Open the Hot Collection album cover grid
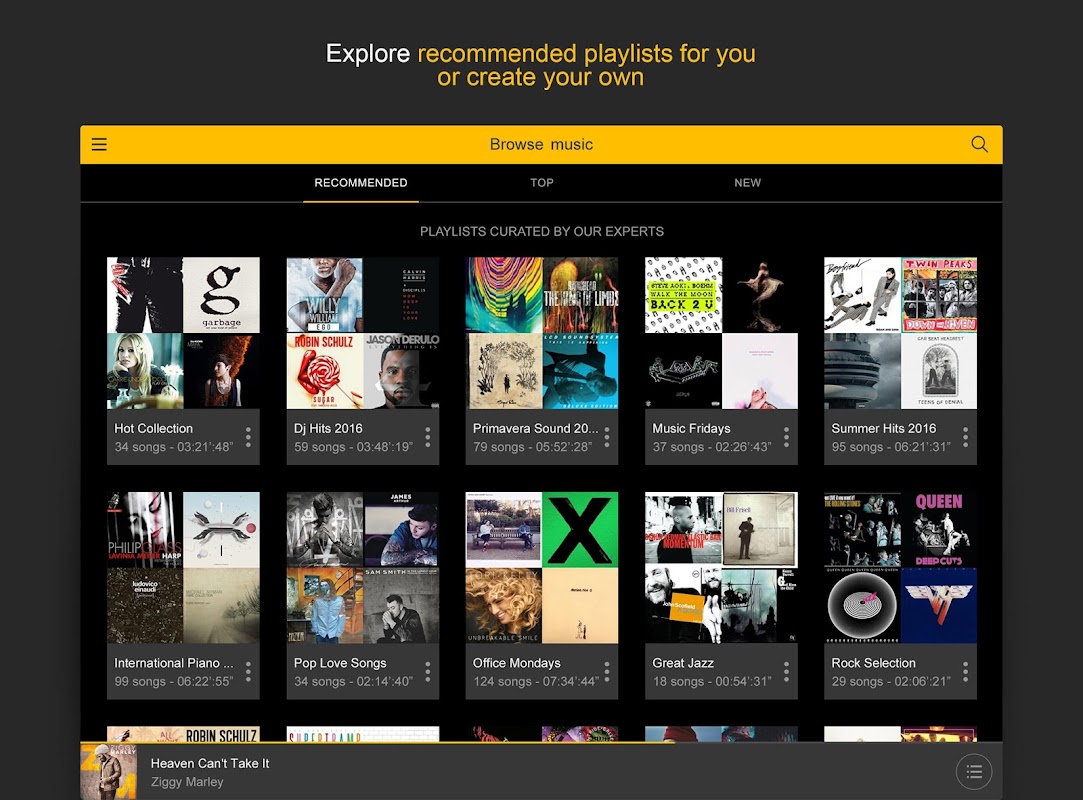 tap(183, 333)
